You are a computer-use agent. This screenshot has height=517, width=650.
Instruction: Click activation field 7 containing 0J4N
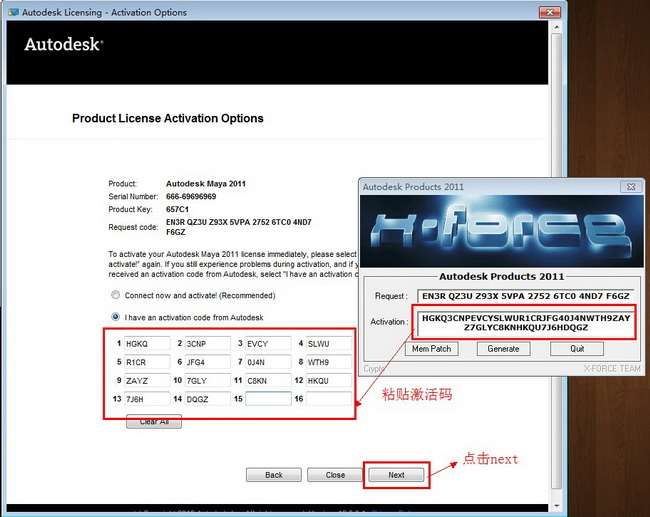pos(268,362)
